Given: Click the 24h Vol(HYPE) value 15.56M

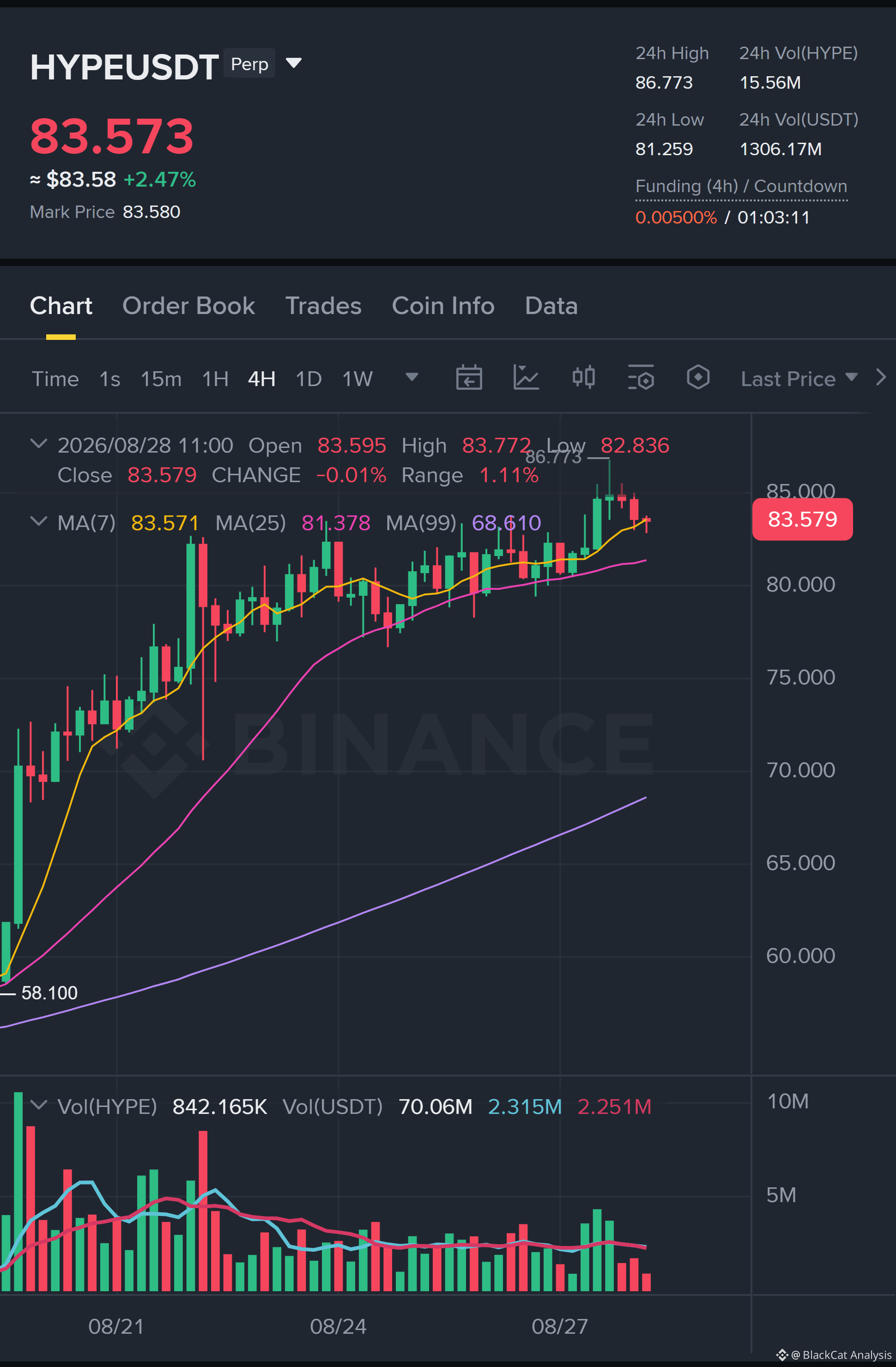Looking at the screenshot, I should 770,83.
